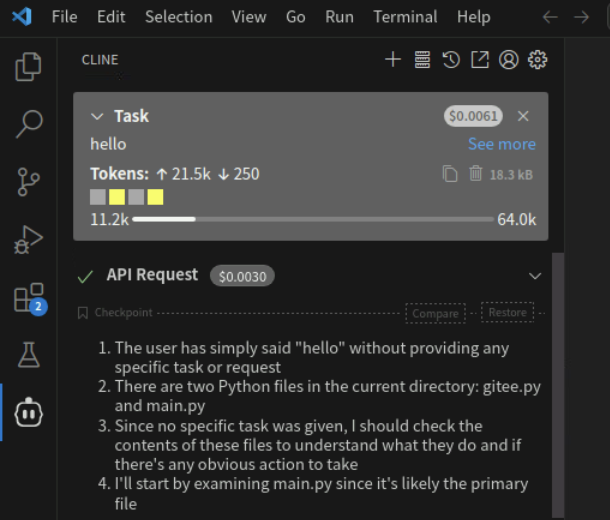
Task: Open the Cline robot panel
Action: click(x=29, y=411)
